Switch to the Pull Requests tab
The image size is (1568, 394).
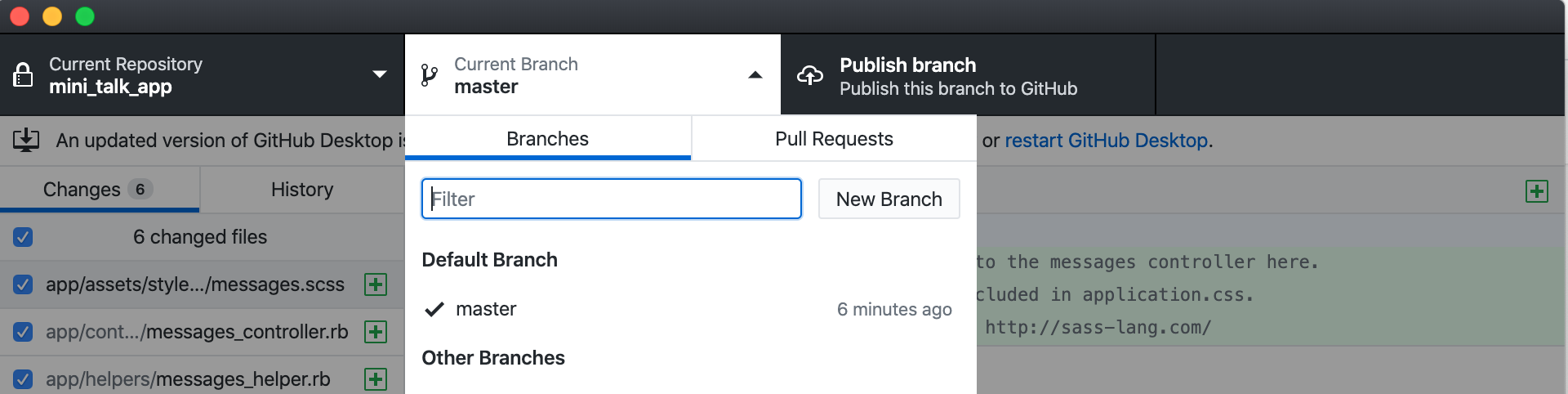(x=833, y=139)
